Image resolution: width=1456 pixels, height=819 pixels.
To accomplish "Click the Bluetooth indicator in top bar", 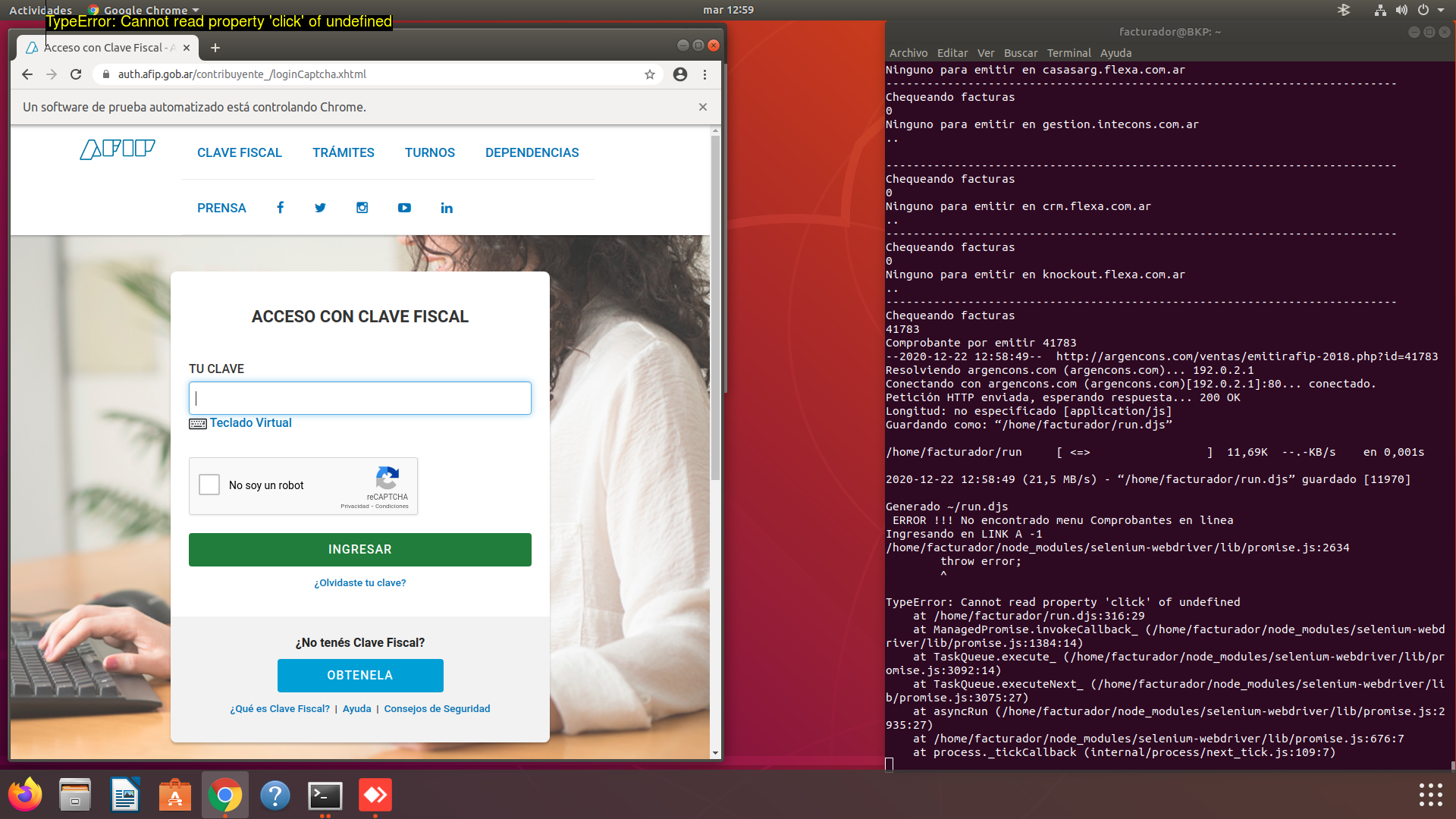I will tap(1344, 10).
